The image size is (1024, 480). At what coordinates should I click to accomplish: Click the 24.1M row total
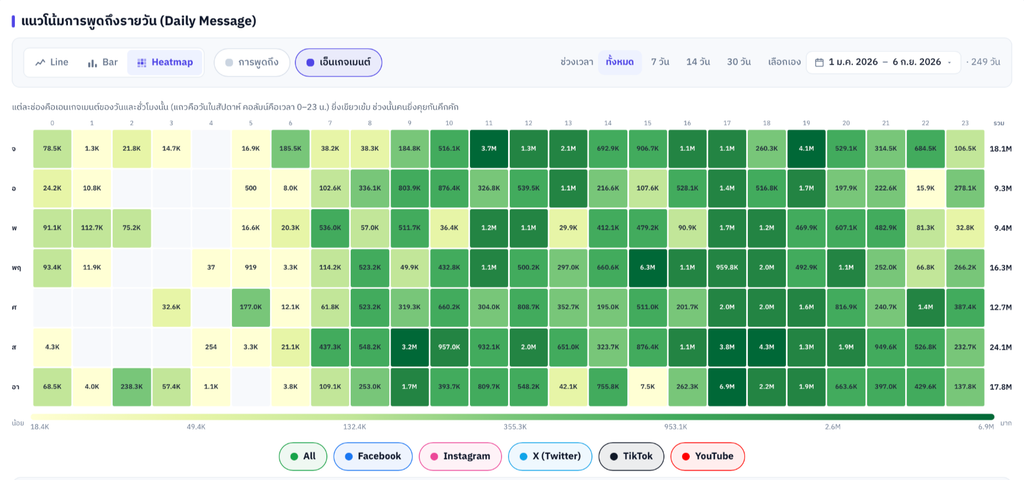pos(1001,347)
